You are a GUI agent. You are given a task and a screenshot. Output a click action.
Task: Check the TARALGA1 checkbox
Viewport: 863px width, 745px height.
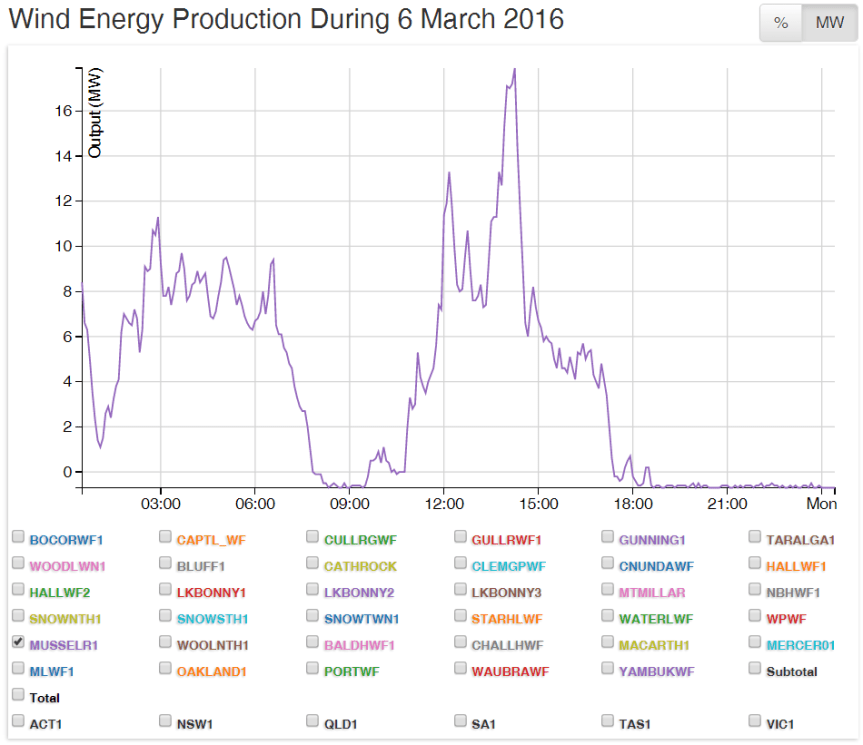click(x=756, y=537)
